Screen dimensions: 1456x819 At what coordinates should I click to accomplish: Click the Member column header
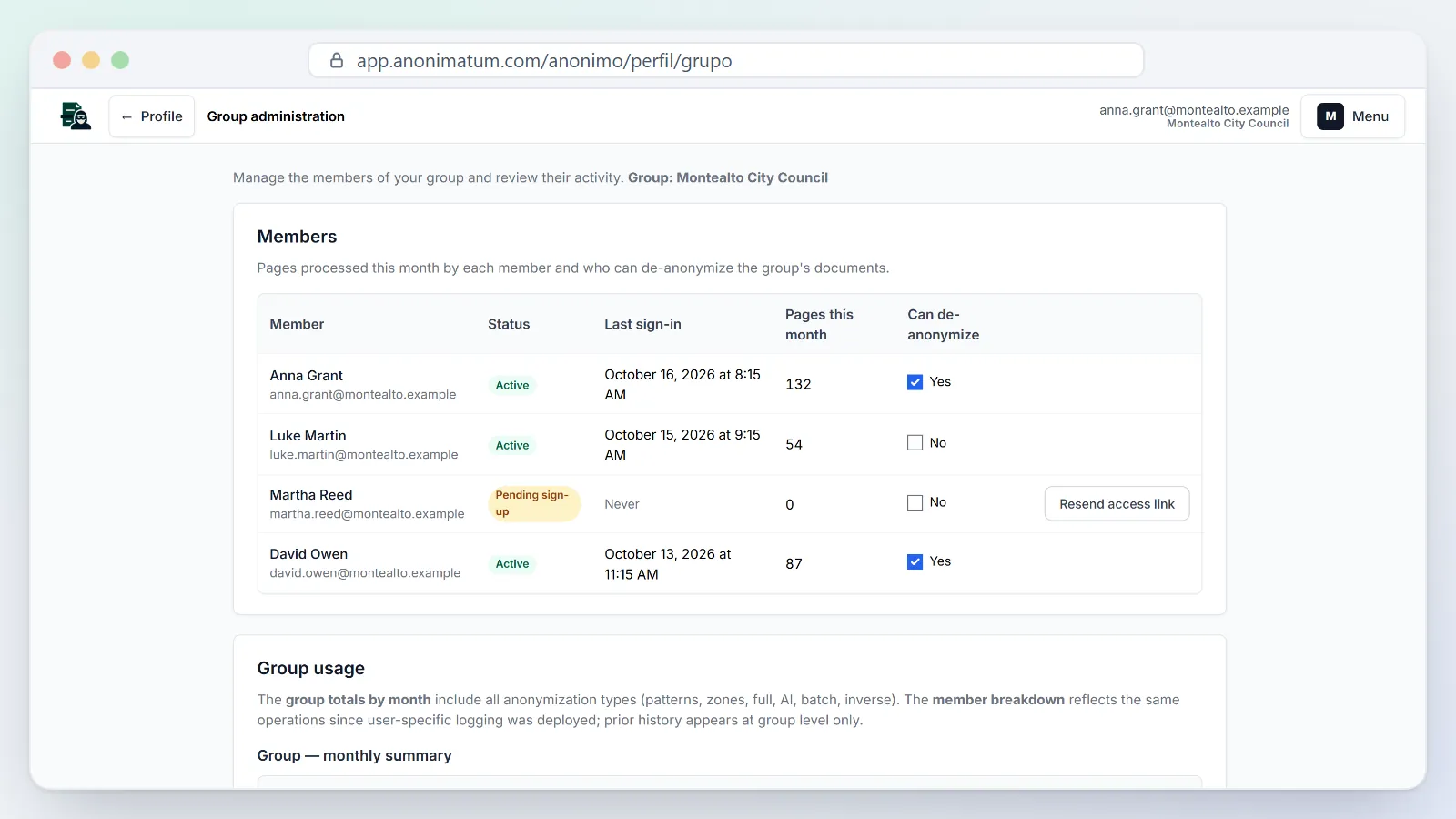[x=297, y=324]
